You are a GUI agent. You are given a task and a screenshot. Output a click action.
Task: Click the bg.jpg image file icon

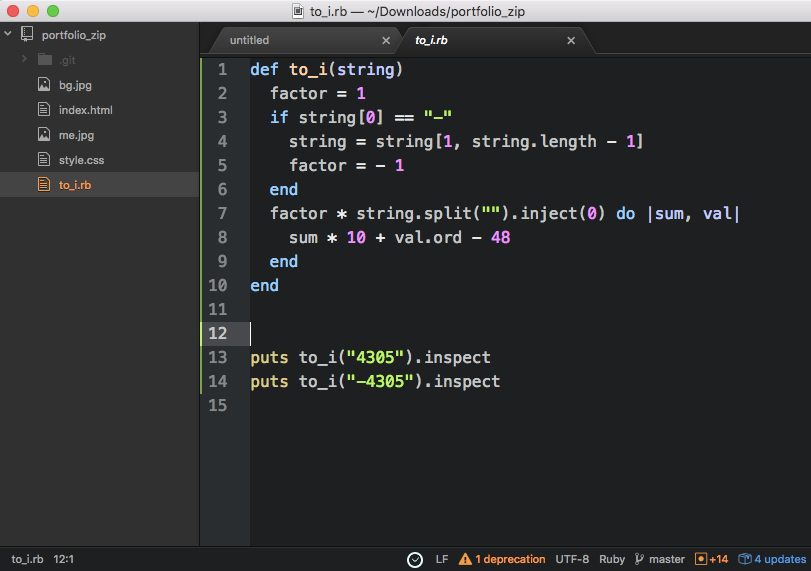(x=44, y=84)
